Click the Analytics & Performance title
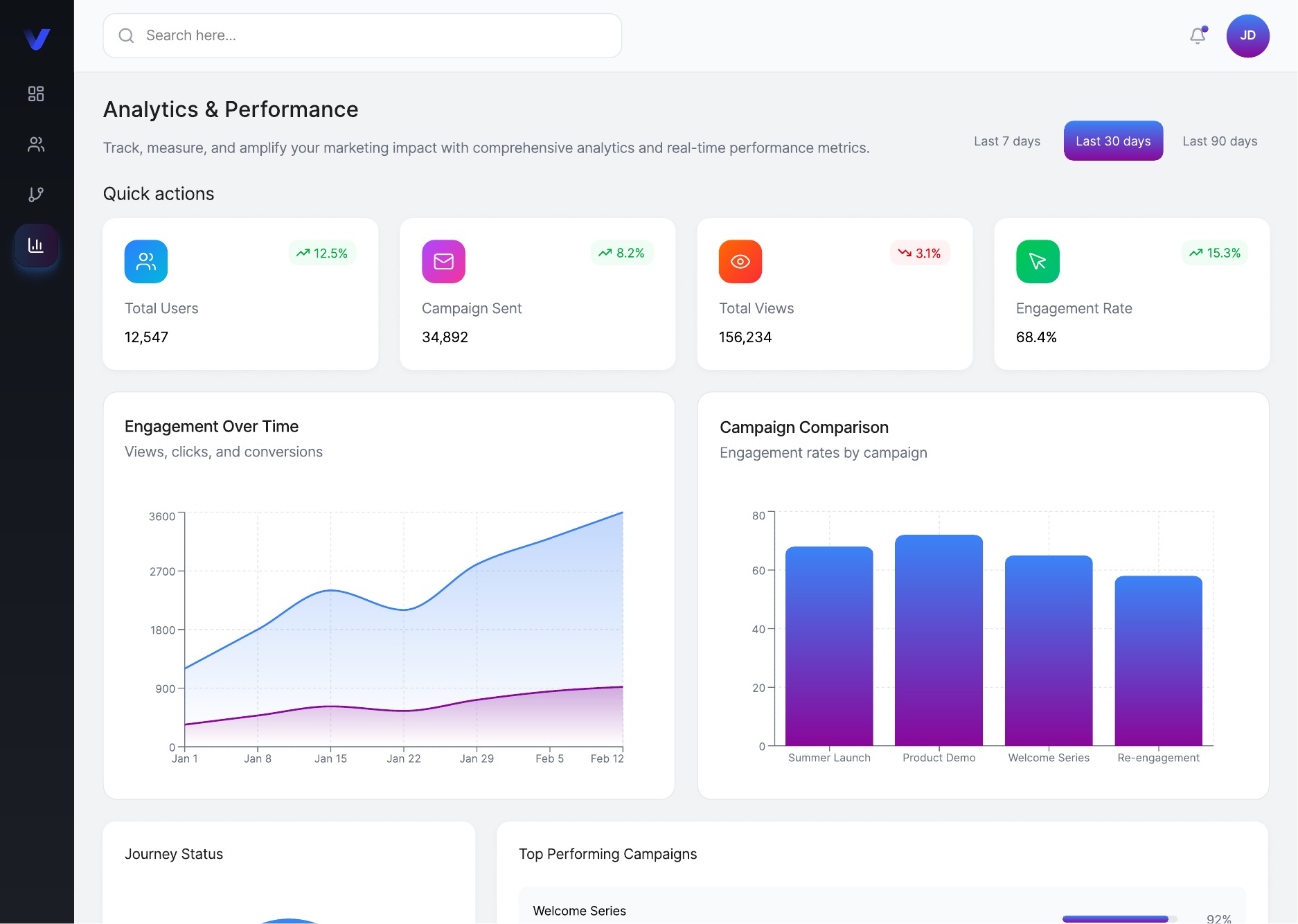 coord(231,109)
